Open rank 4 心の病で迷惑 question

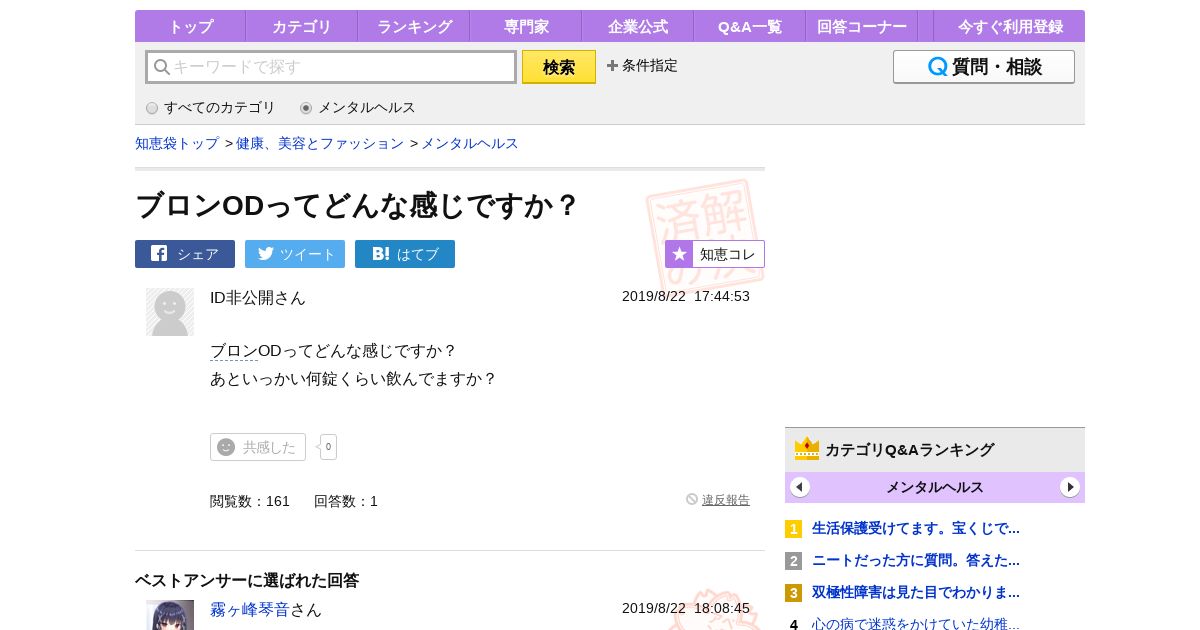pos(916,623)
